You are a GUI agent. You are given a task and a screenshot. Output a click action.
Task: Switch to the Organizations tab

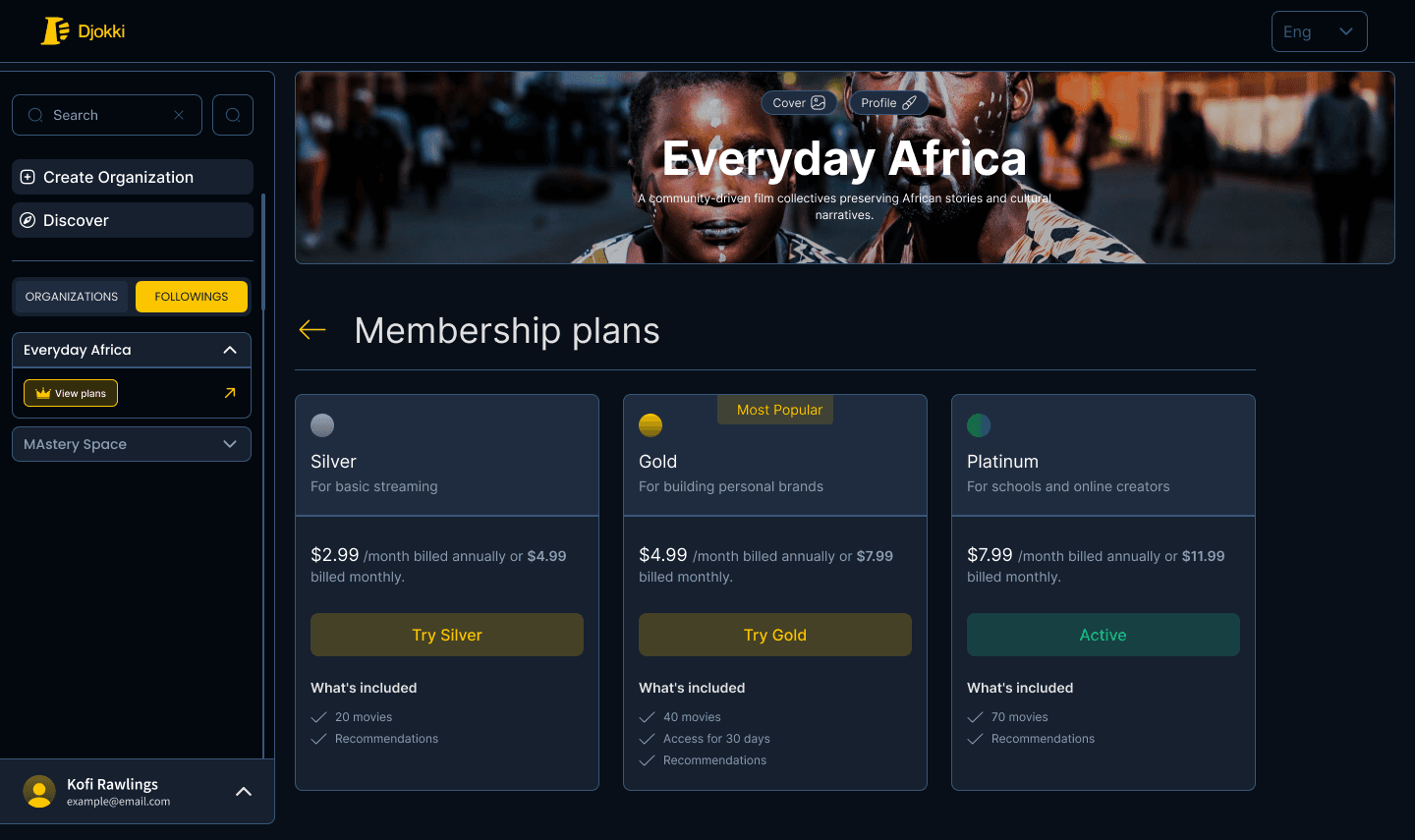(x=71, y=296)
